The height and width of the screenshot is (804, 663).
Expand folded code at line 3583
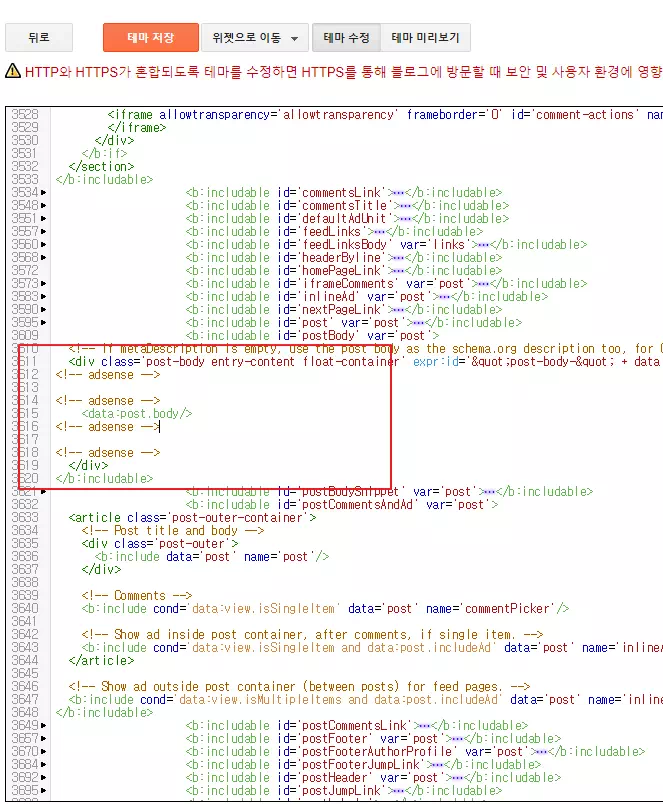point(44,297)
